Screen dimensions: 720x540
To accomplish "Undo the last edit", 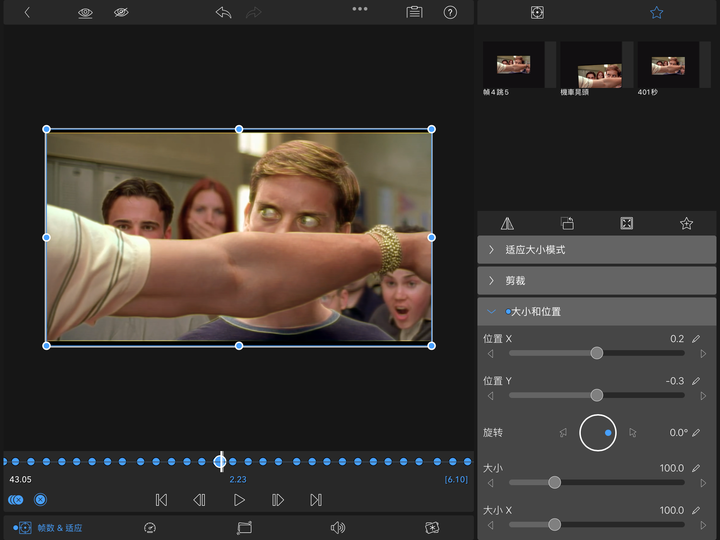I will click(224, 12).
